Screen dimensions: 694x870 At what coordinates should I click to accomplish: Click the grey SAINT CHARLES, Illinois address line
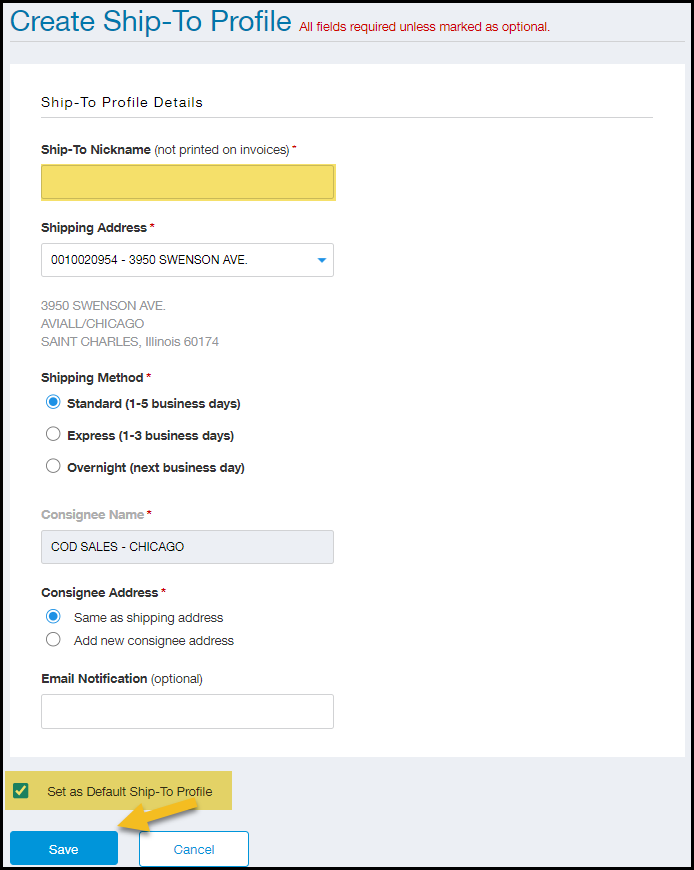pos(130,341)
